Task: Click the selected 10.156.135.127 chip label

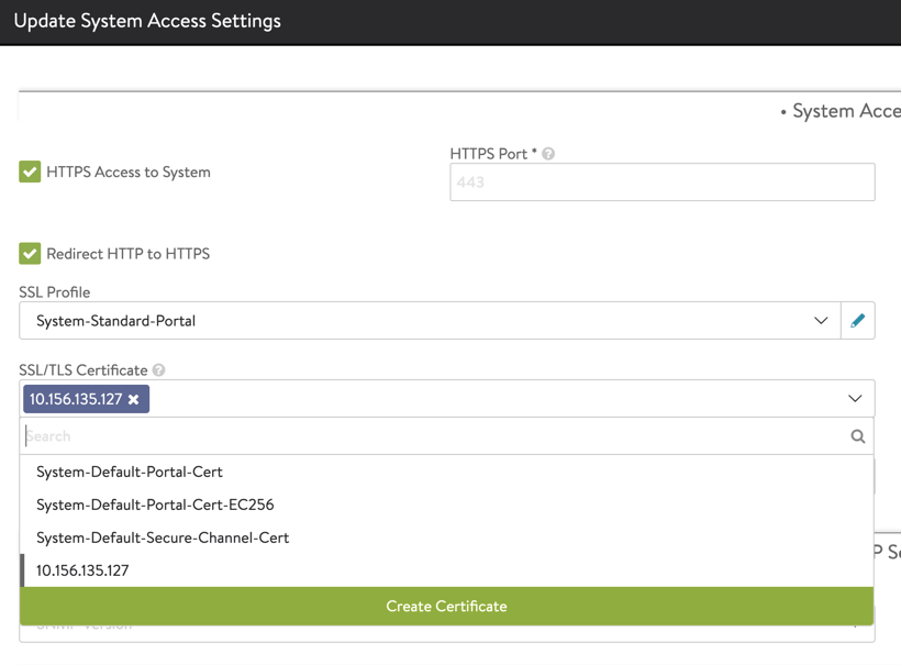Action: pos(76,399)
